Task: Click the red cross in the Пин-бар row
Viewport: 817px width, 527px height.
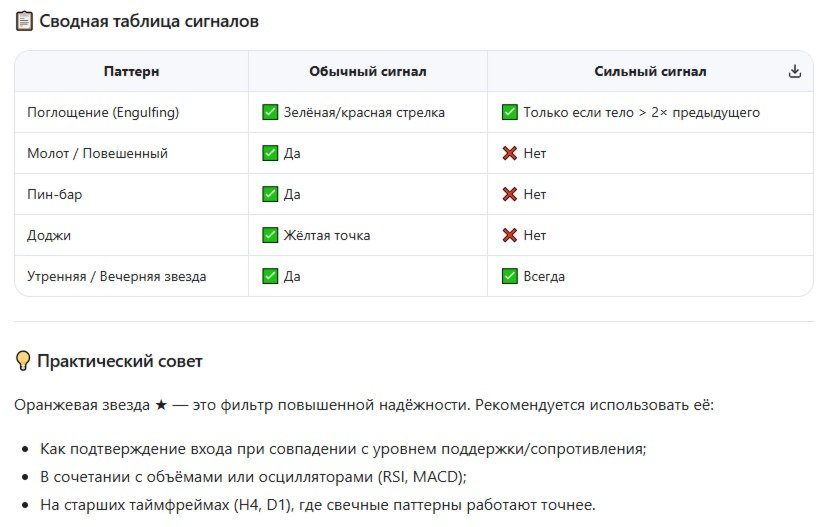Action: tap(510, 195)
